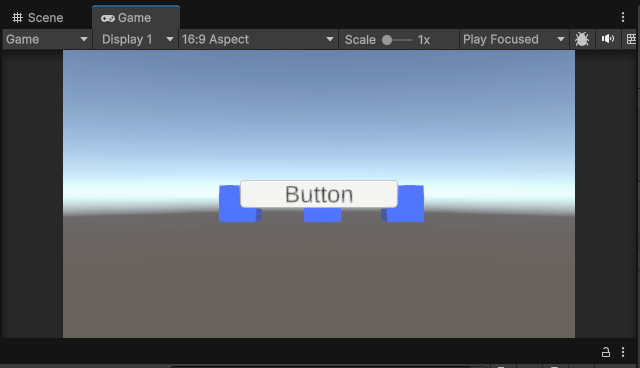The image size is (640, 368).
Task: Open the 16:9 Aspect resolution dropdown
Action: (258, 40)
